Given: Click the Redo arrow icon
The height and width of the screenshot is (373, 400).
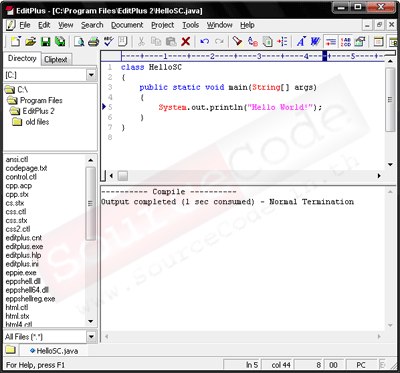Looking at the screenshot, I should pyautogui.click(x=219, y=41).
